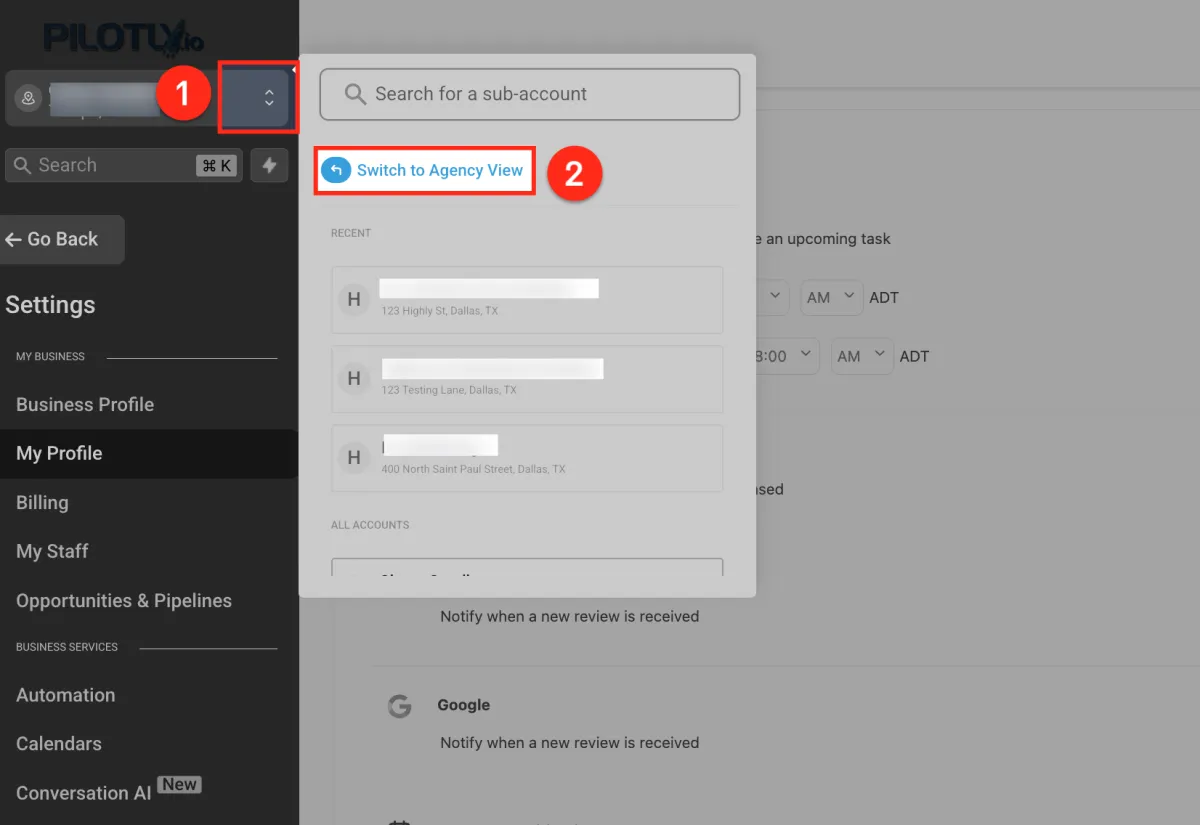Open Automation settings

coord(65,695)
